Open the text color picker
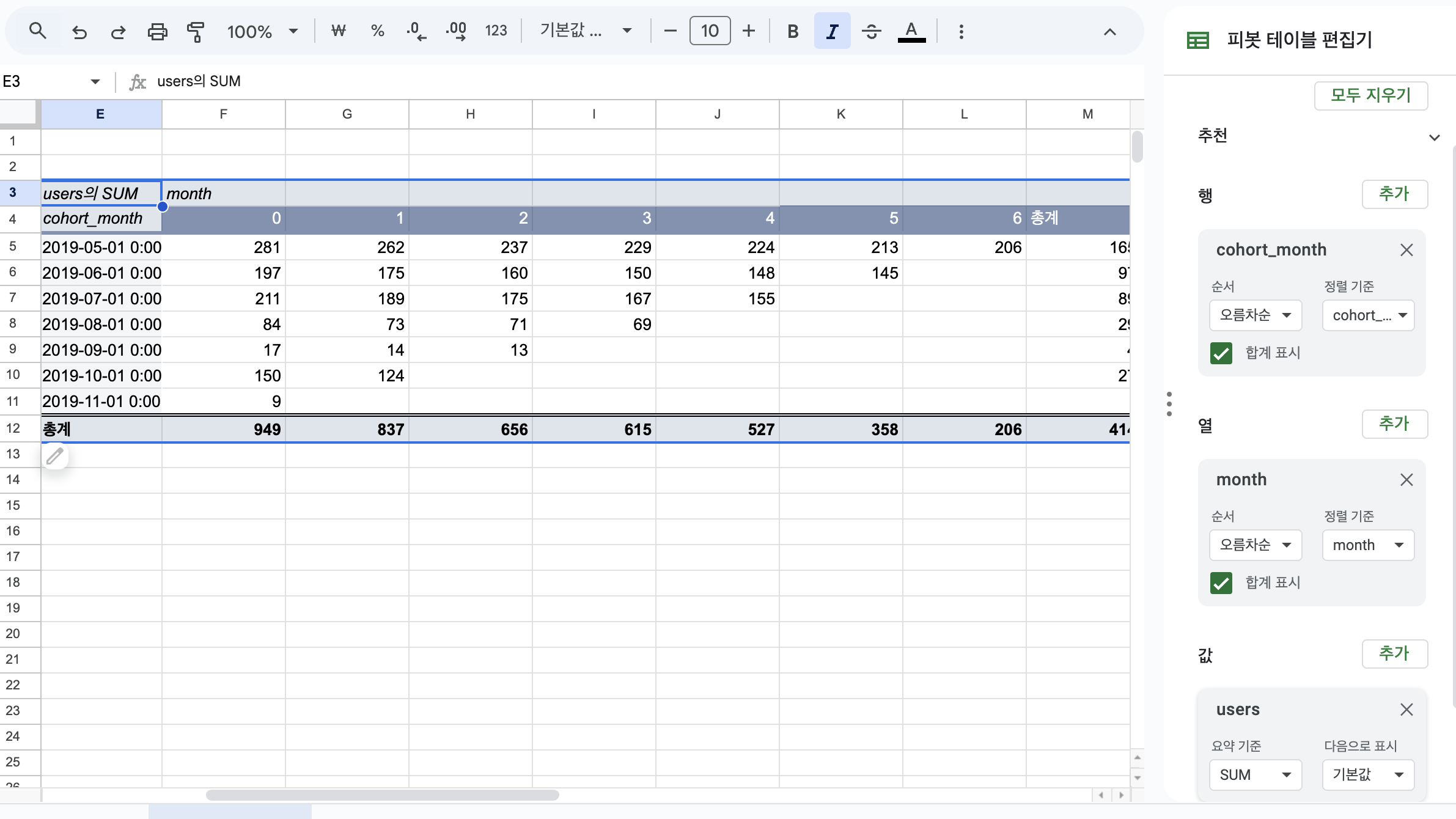Screen dimensions: 1456x819 click(x=911, y=31)
